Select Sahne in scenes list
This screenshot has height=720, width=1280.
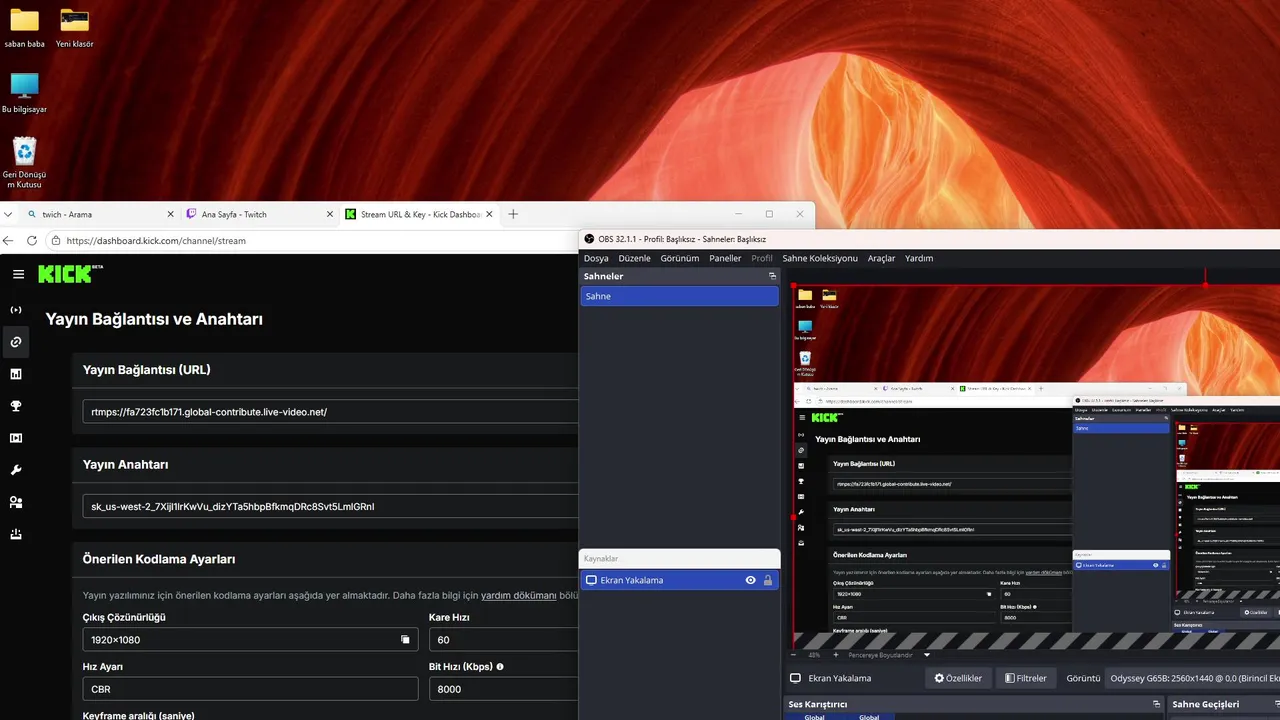[679, 296]
